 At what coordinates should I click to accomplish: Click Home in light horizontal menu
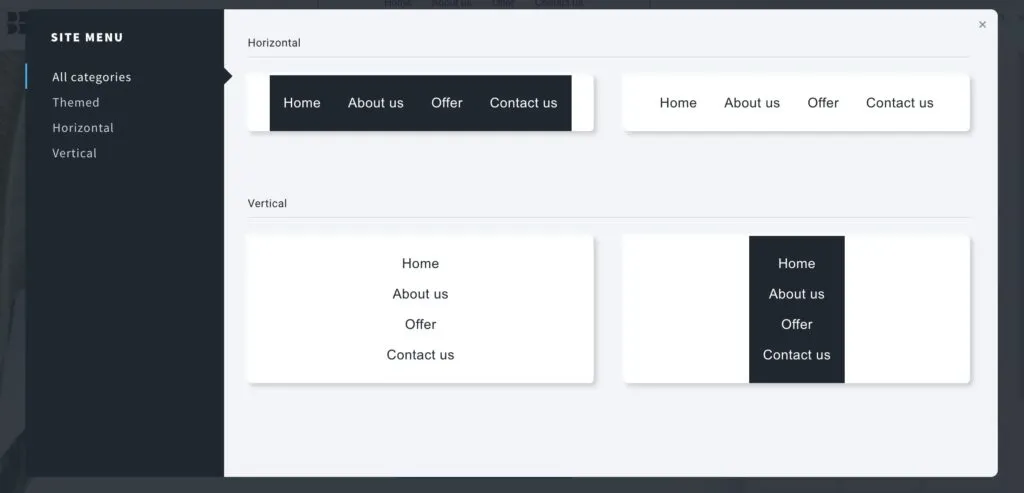(678, 103)
